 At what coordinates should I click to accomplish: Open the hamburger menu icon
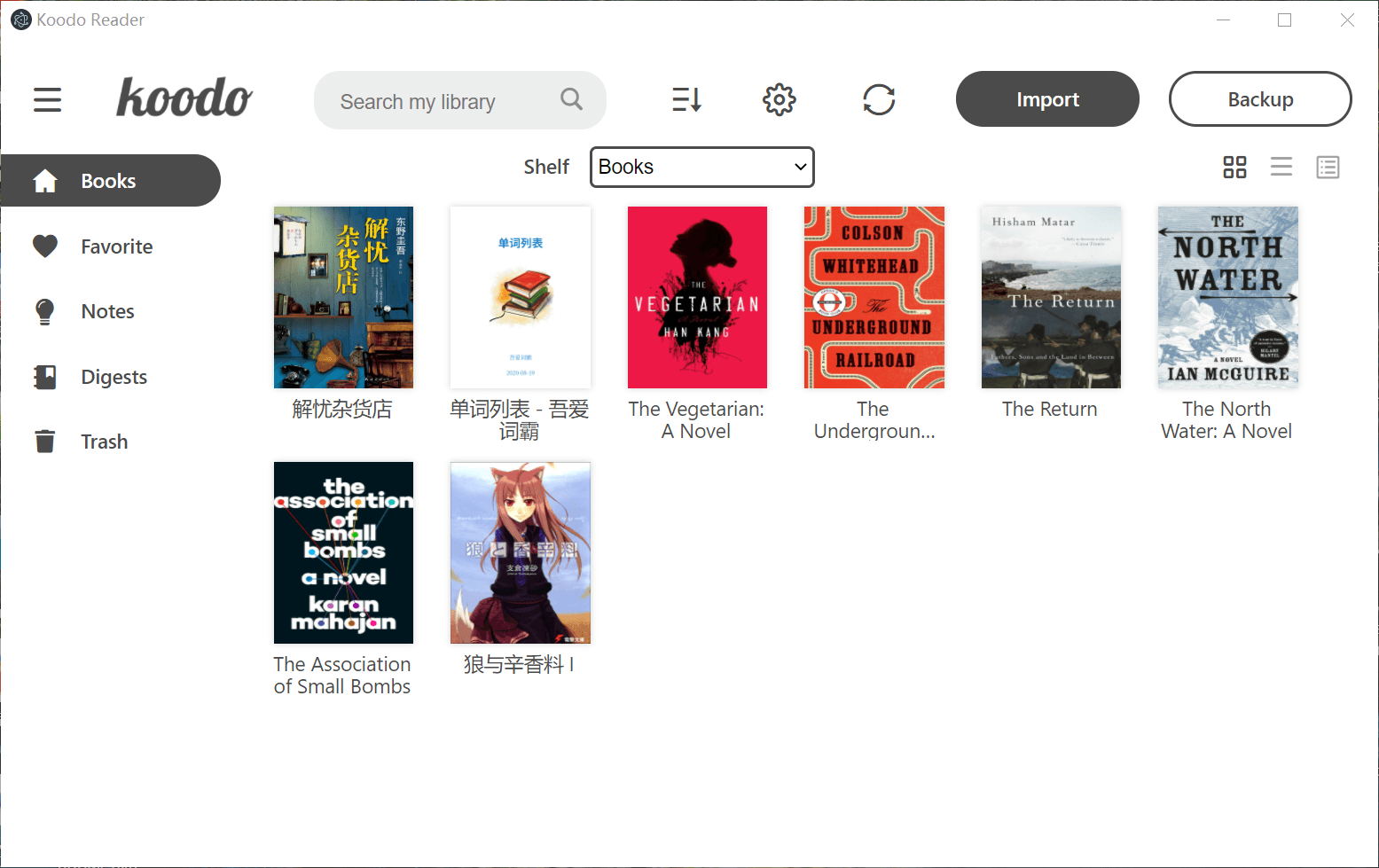[47, 99]
